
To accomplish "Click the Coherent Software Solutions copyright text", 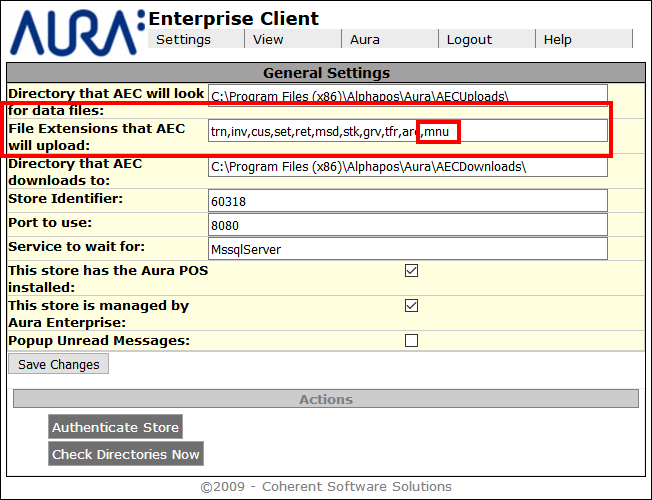I will pyautogui.click(x=326, y=486).
